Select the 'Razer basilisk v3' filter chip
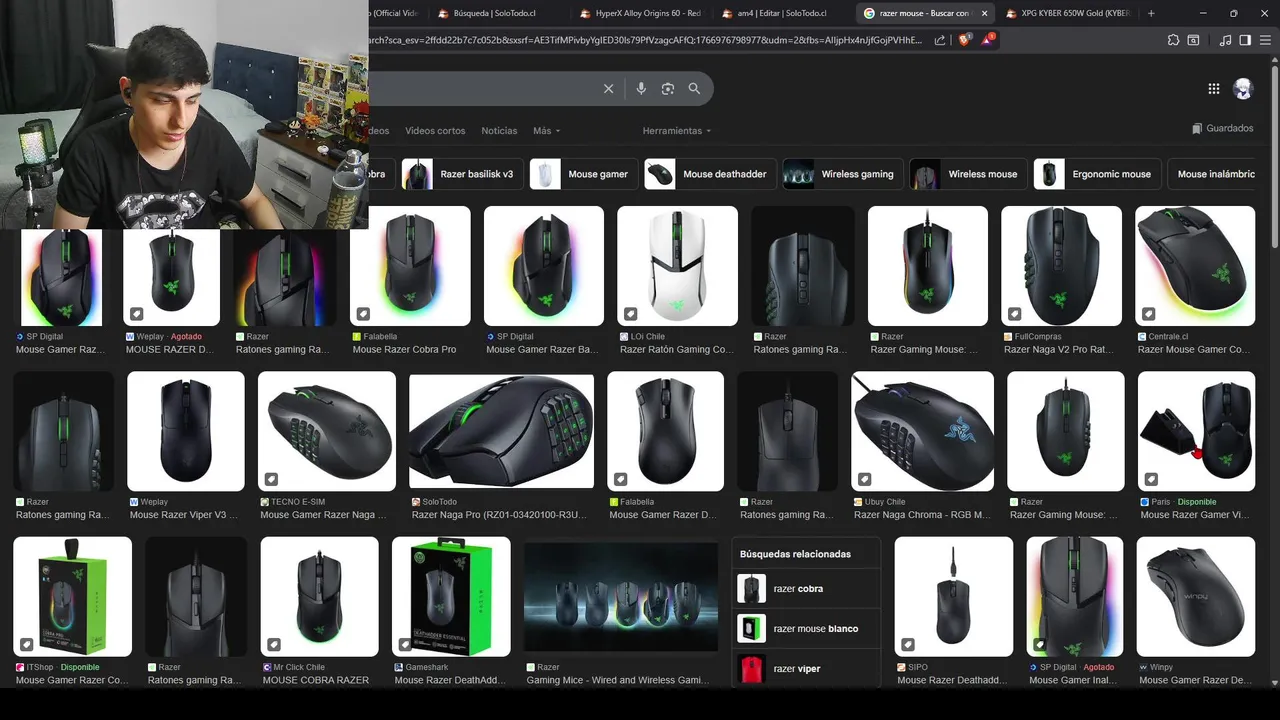This screenshot has height=720, width=1280. tap(463, 174)
